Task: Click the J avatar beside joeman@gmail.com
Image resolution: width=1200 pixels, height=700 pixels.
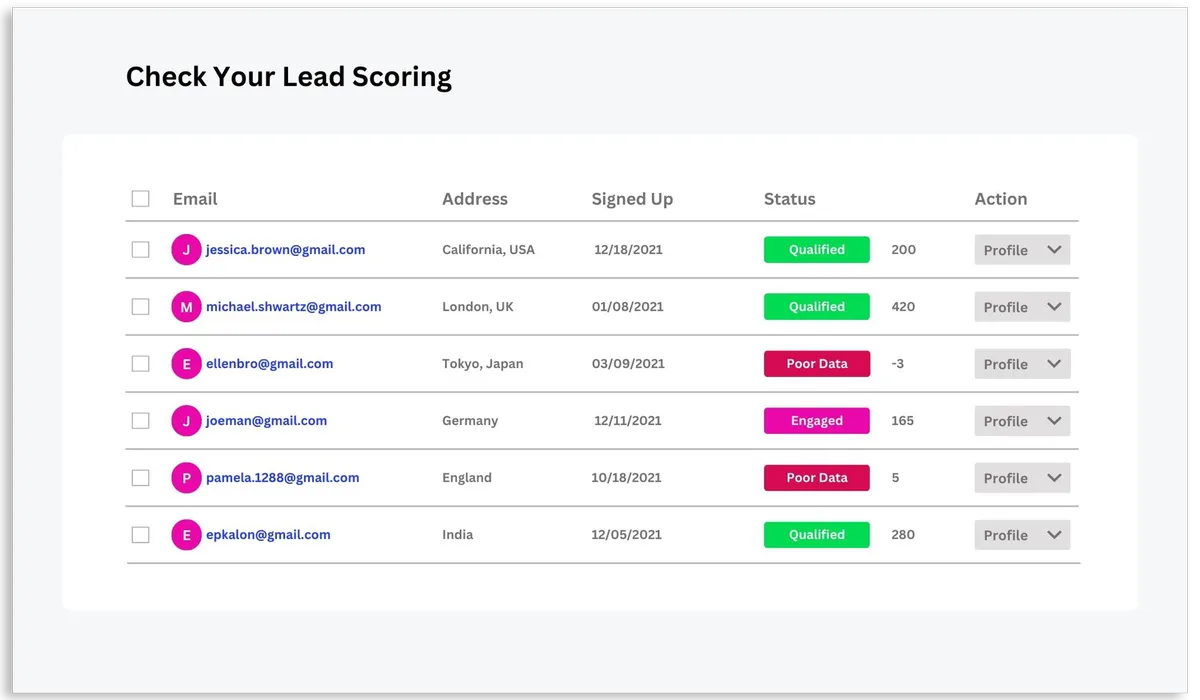Action: click(186, 421)
